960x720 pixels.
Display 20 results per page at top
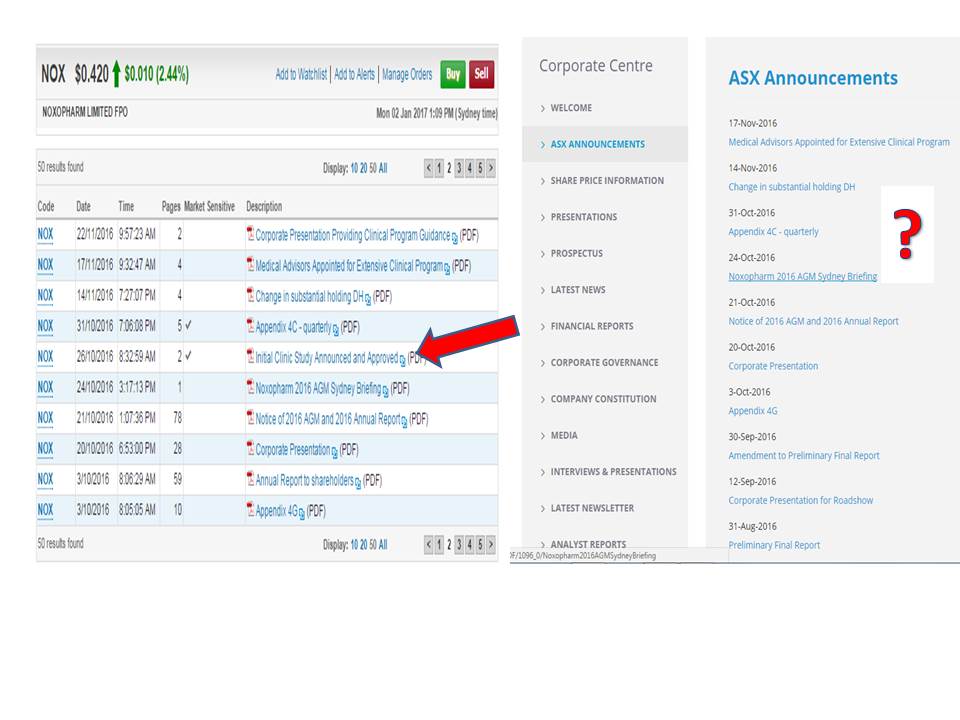click(363, 168)
